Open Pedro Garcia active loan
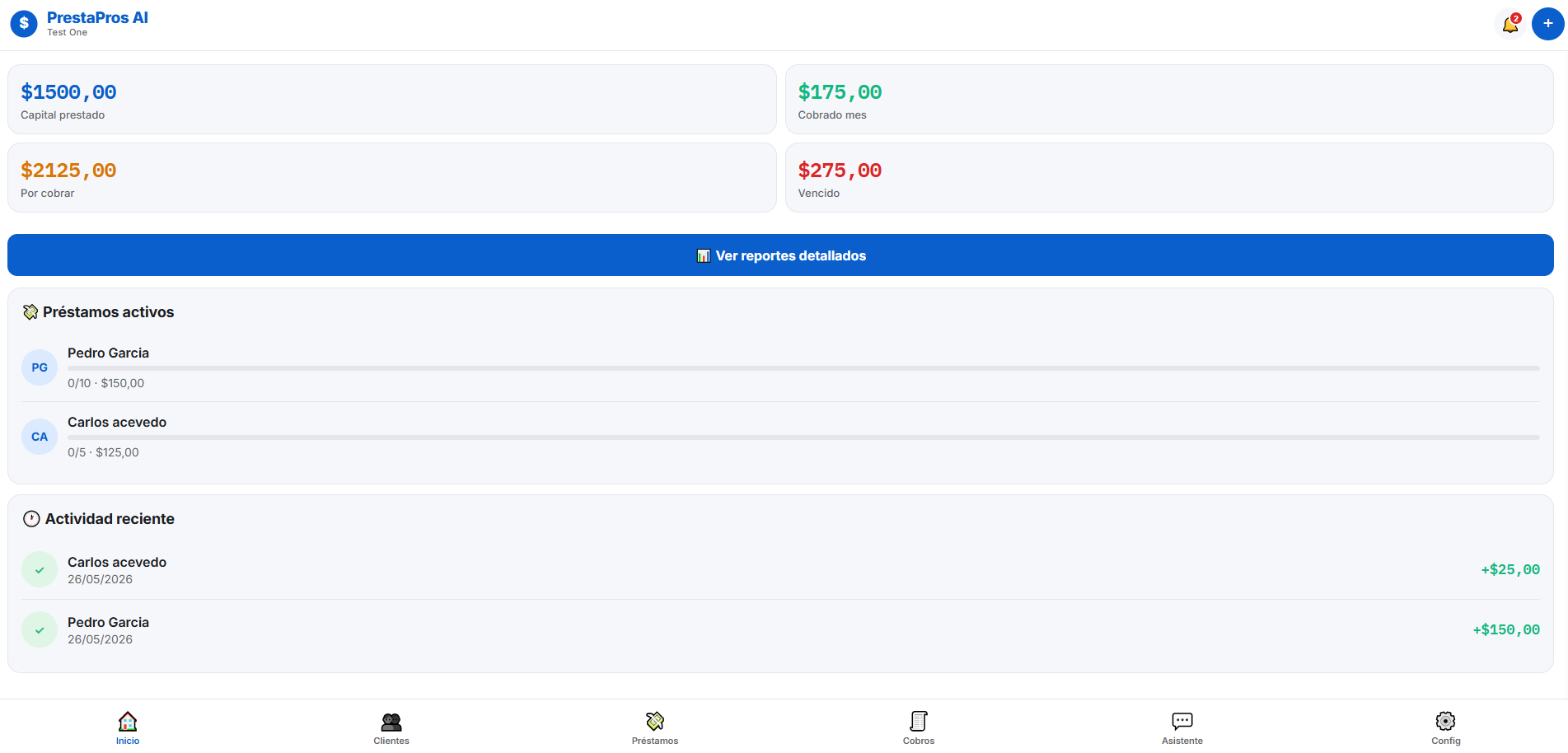This screenshot has height=753, width=1568. [780, 367]
